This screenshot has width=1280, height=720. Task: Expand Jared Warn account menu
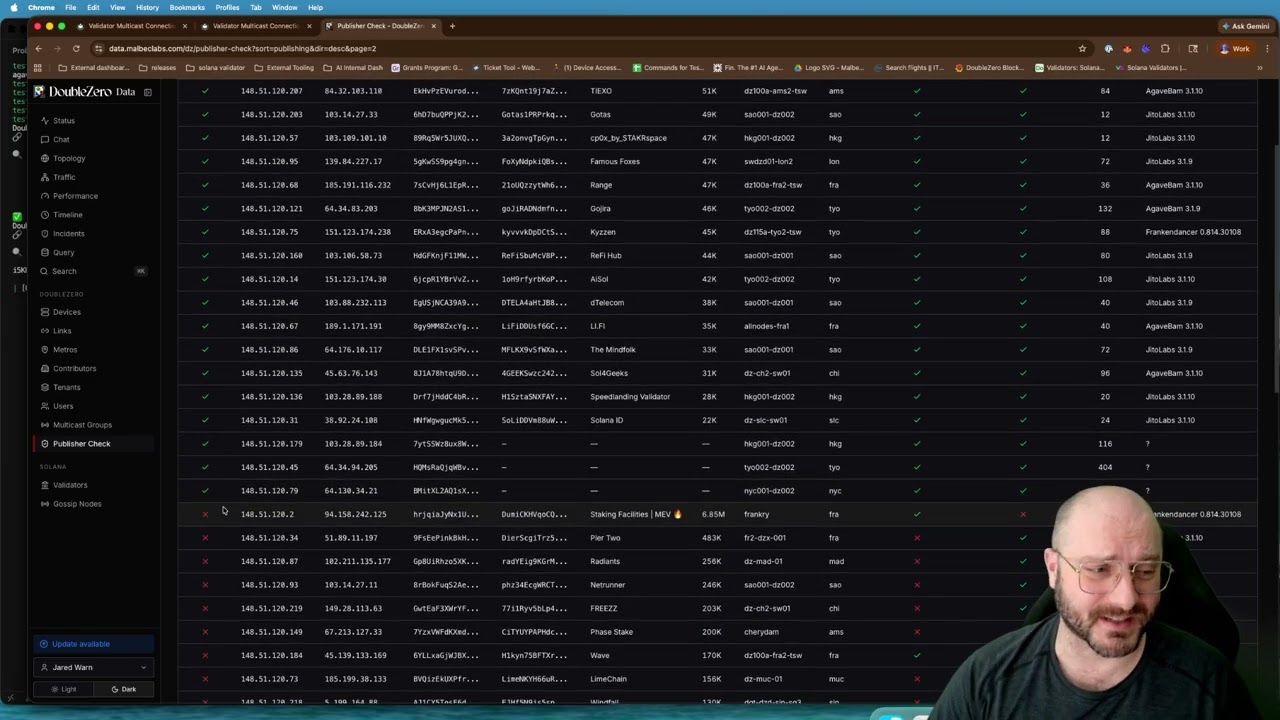[94, 667]
